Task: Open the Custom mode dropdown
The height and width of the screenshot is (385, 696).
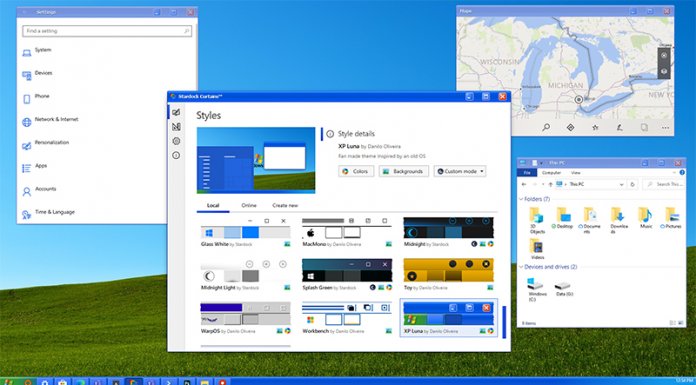Action: [x=460, y=171]
